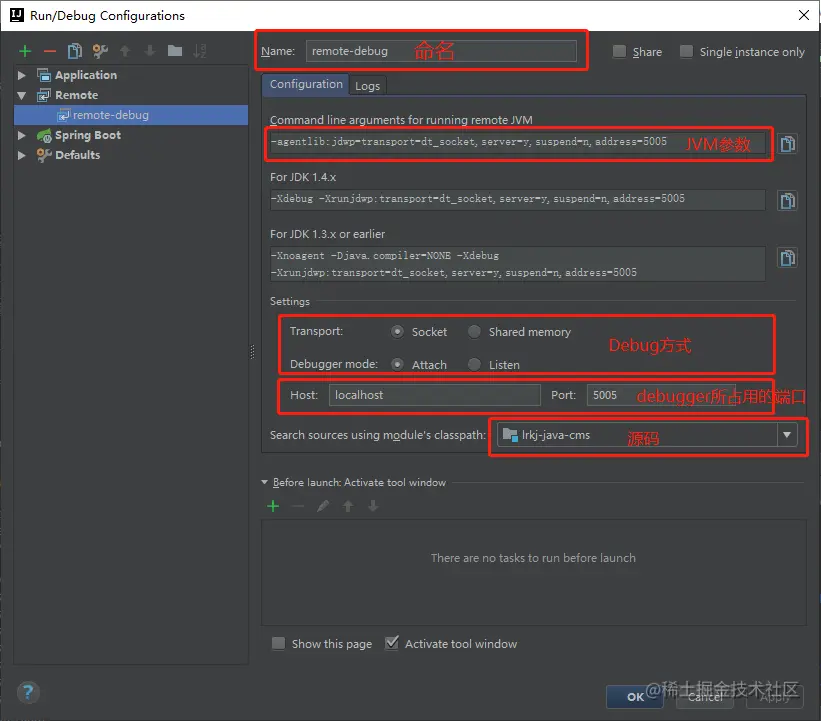This screenshot has width=821, height=721.
Task: Uncheck Activate tool window
Action: (x=392, y=643)
